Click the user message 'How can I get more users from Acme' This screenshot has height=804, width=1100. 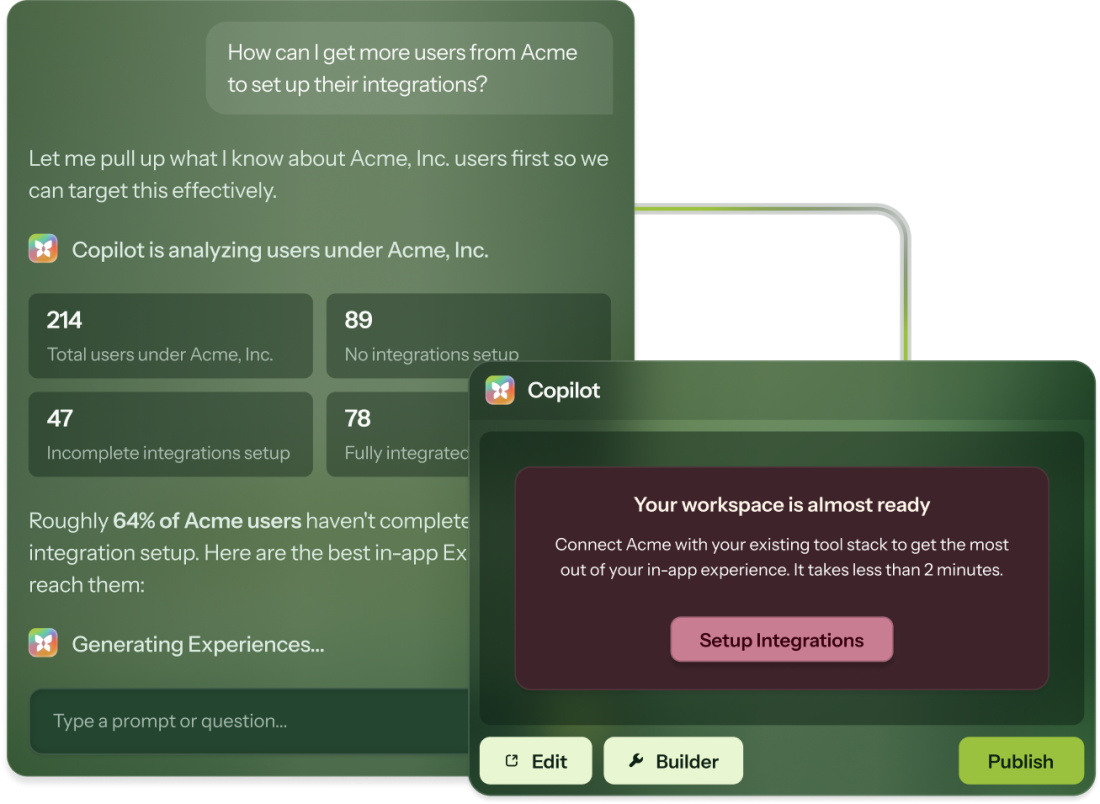click(x=409, y=68)
